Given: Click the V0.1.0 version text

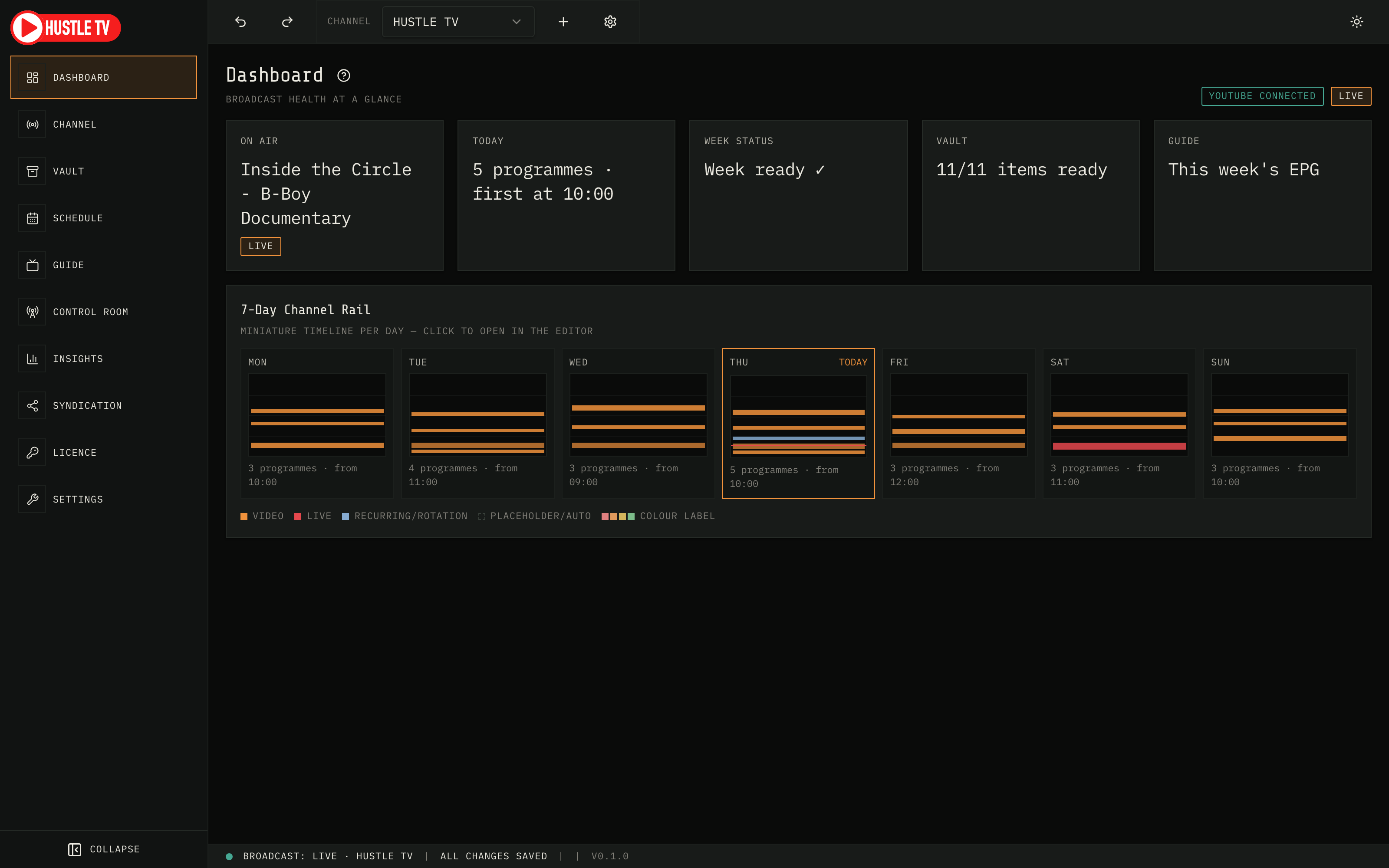Looking at the screenshot, I should tap(610, 856).
